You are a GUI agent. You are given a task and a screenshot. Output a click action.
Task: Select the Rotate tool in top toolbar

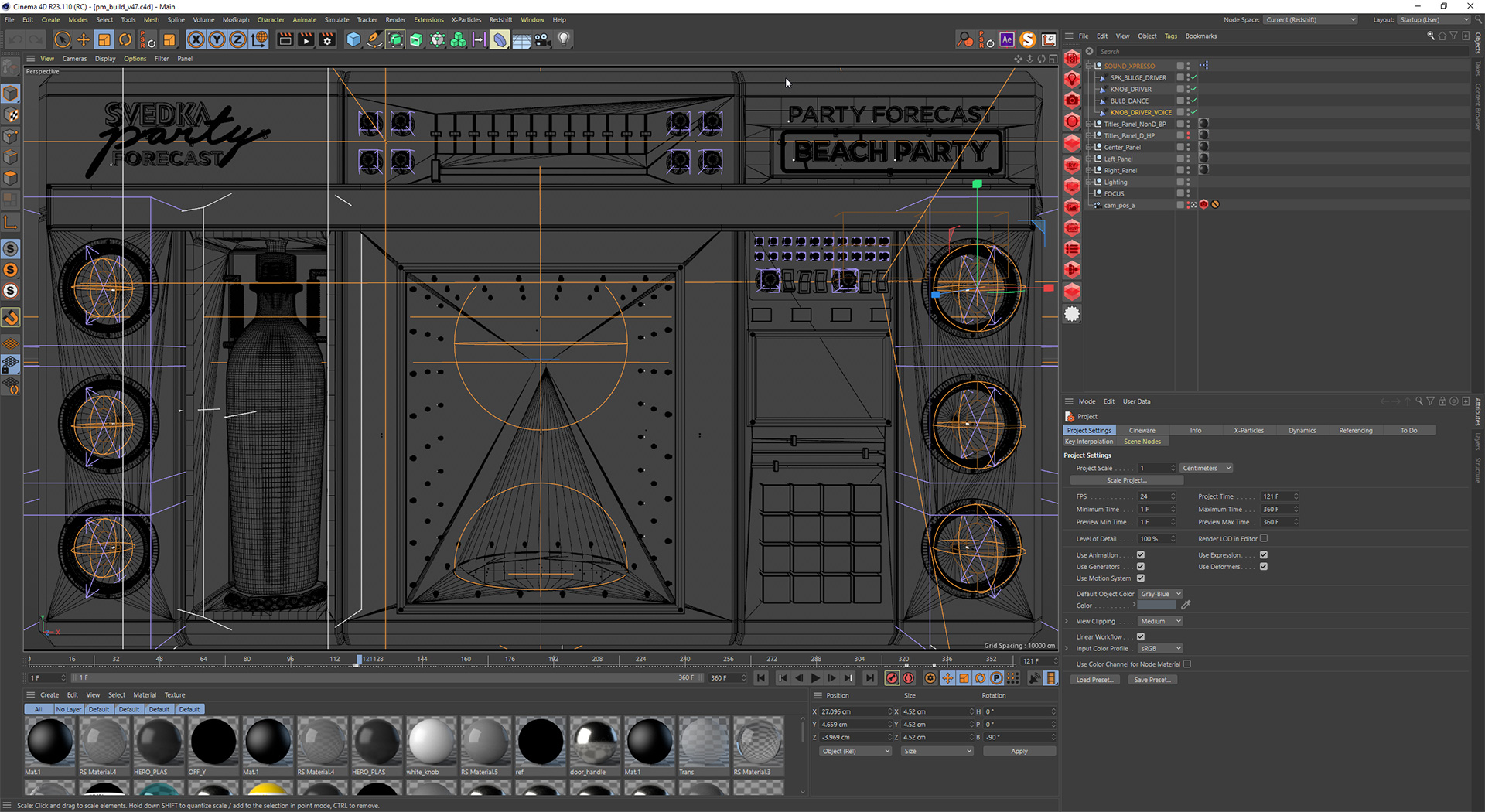[125, 39]
